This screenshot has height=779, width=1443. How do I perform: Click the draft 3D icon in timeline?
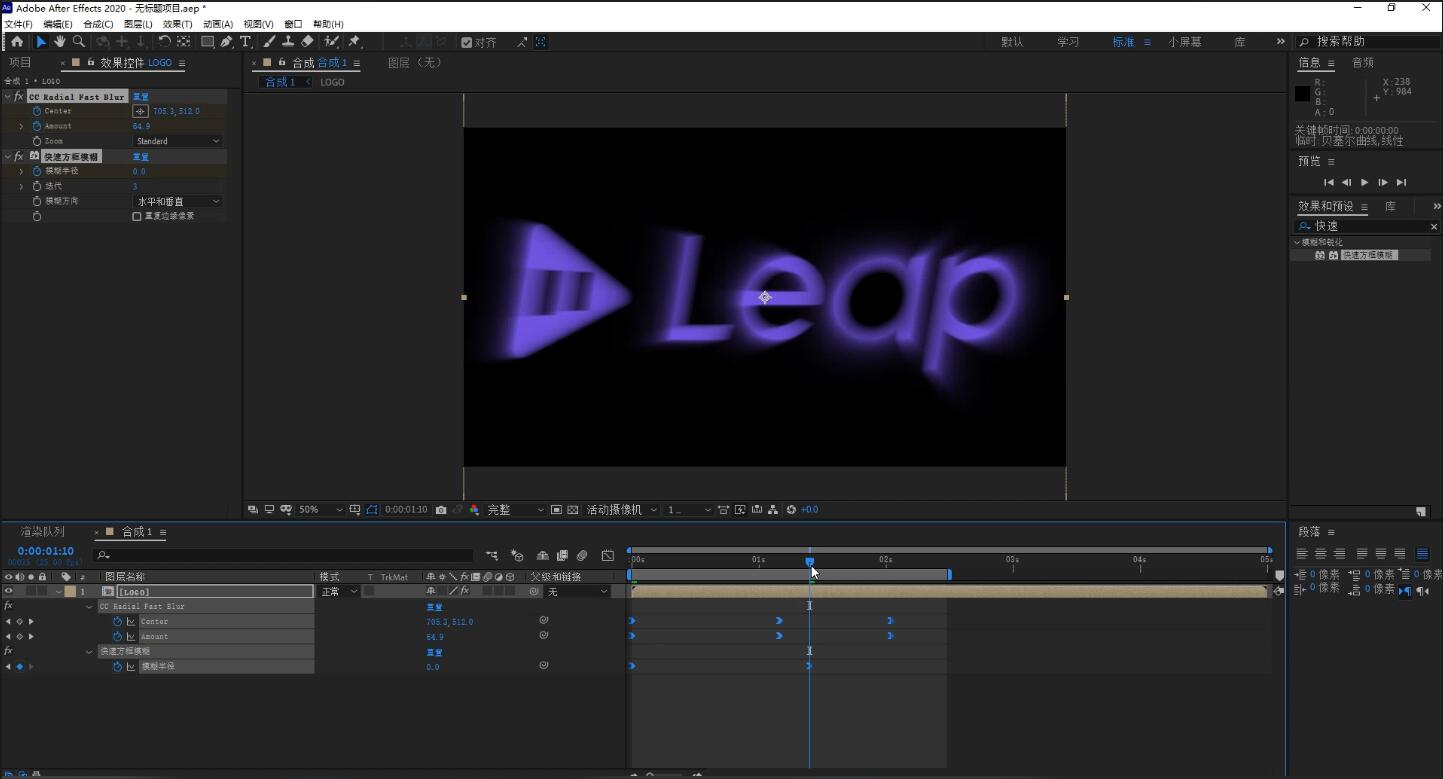[517, 555]
